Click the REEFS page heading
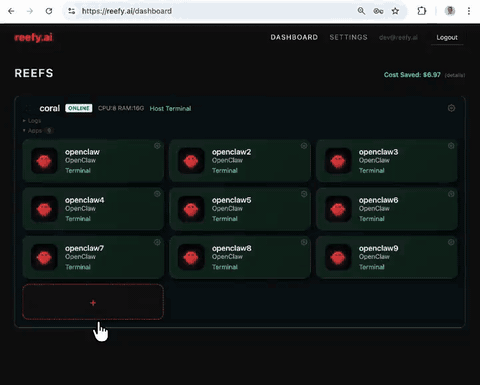This screenshot has width=480, height=385. 34,73
